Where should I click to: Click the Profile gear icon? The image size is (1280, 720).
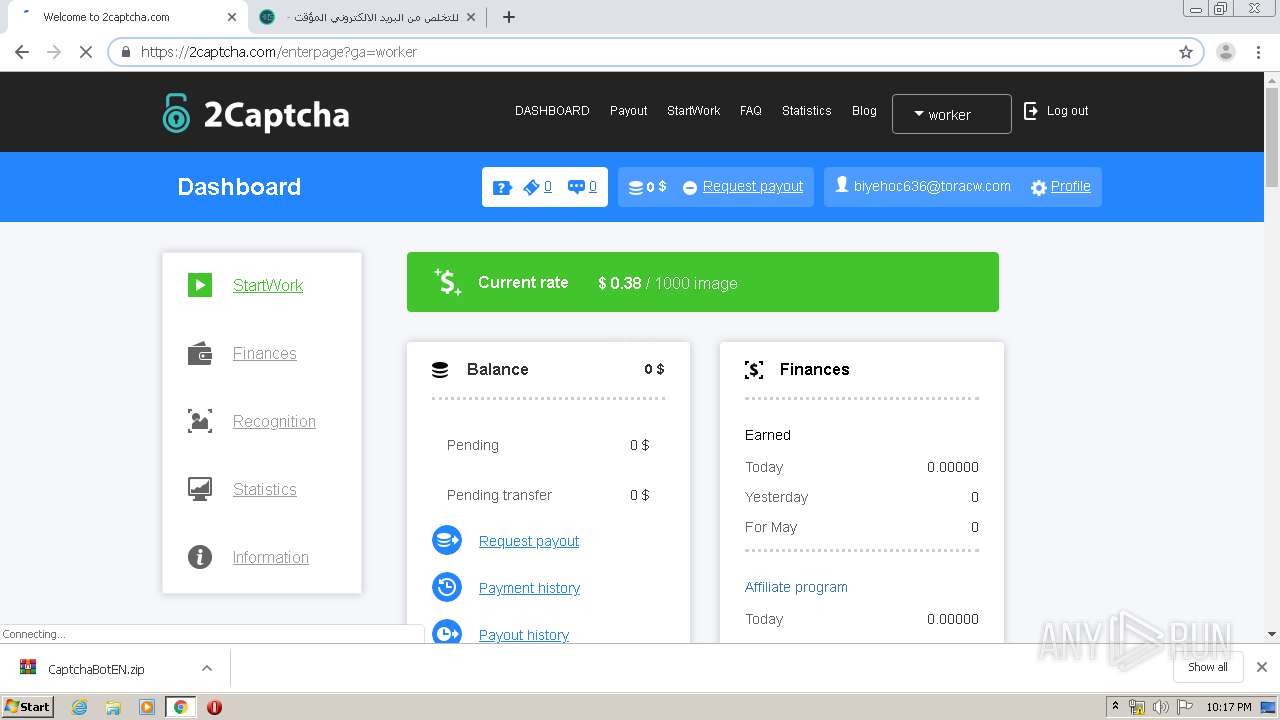click(1039, 188)
